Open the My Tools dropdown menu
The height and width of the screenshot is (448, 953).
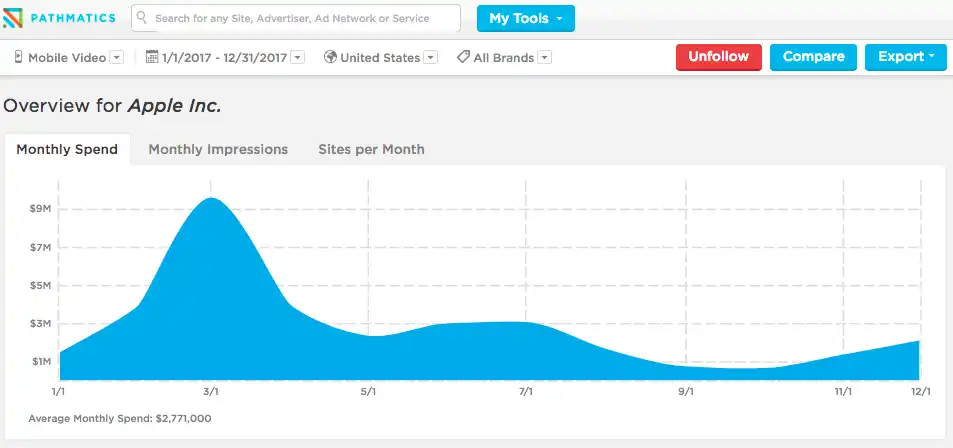coord(526,18)
